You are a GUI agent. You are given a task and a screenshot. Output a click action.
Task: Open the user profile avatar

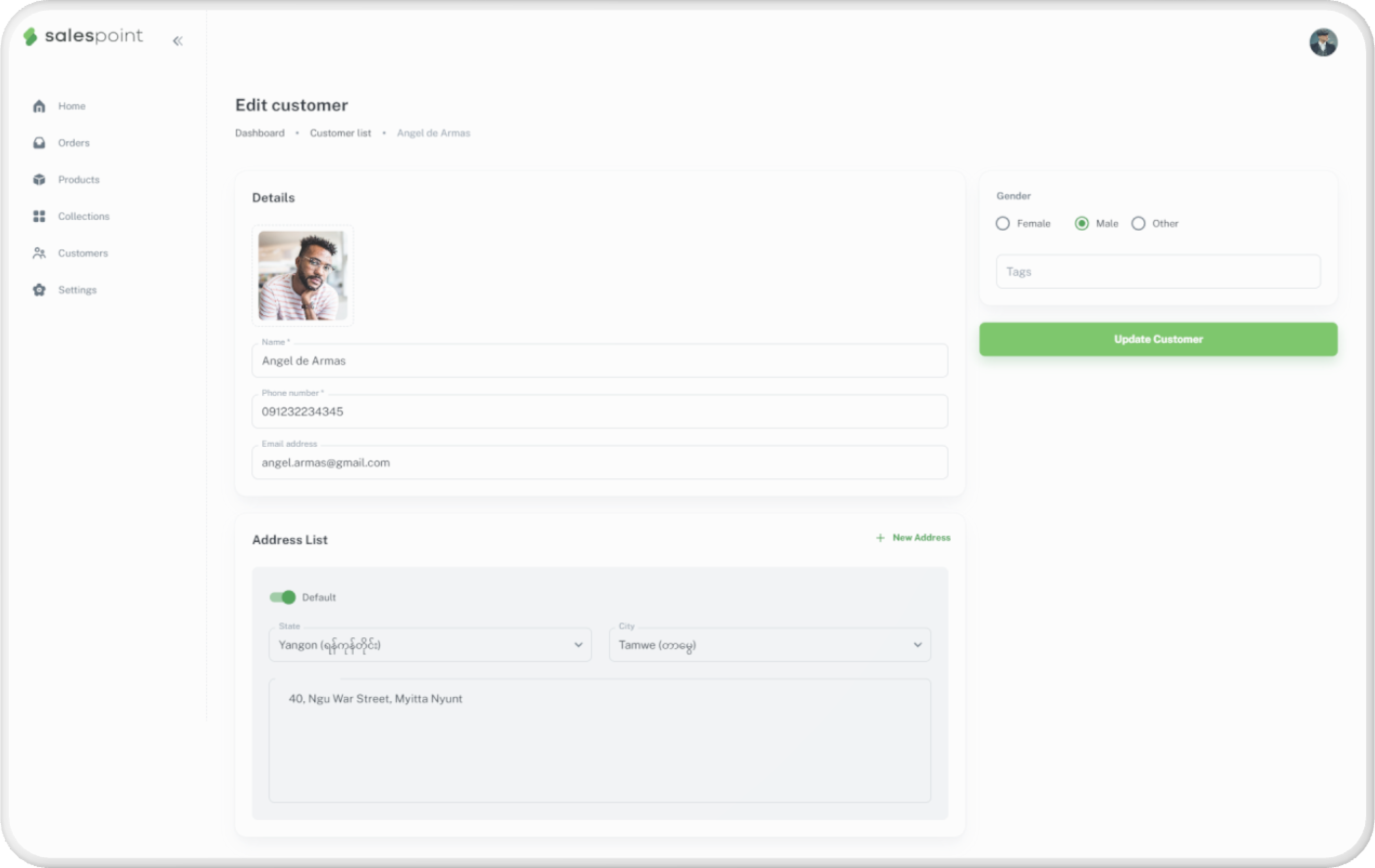click(1323, 42)
